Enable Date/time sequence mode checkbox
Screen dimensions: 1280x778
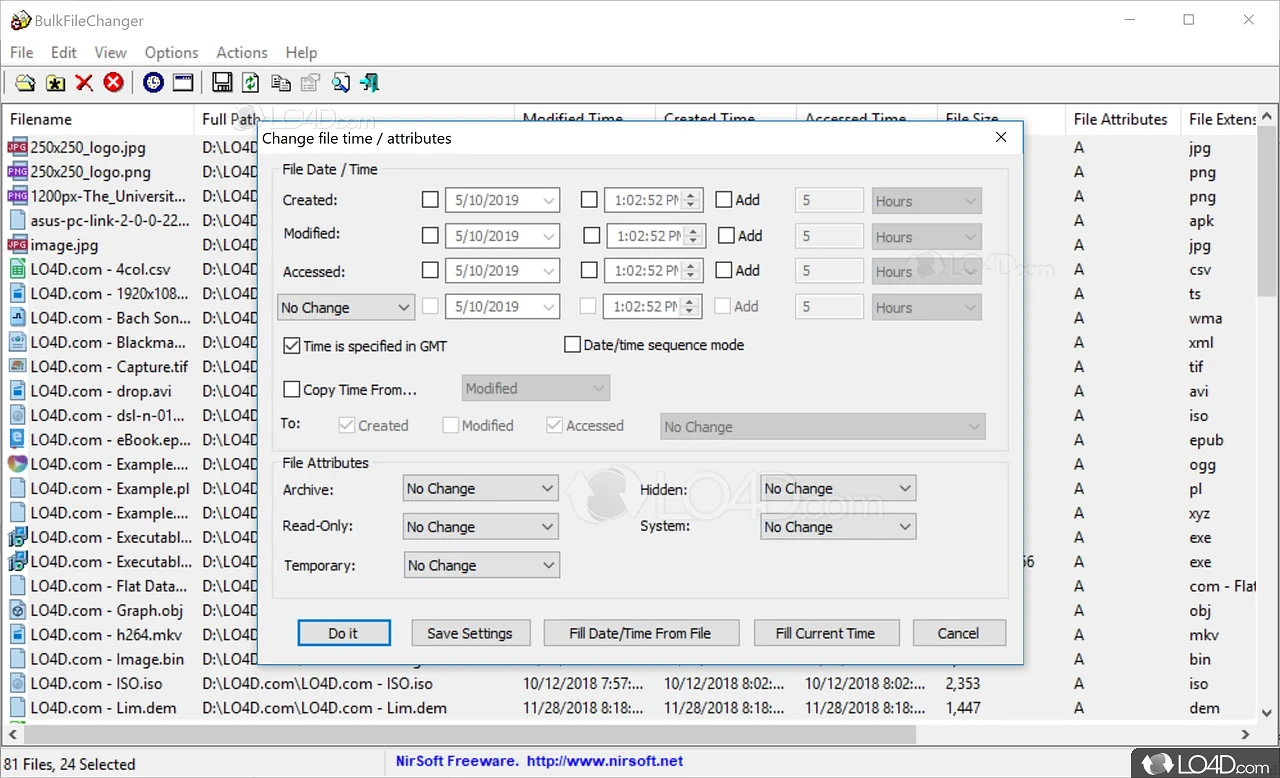(x=573, y=345)
